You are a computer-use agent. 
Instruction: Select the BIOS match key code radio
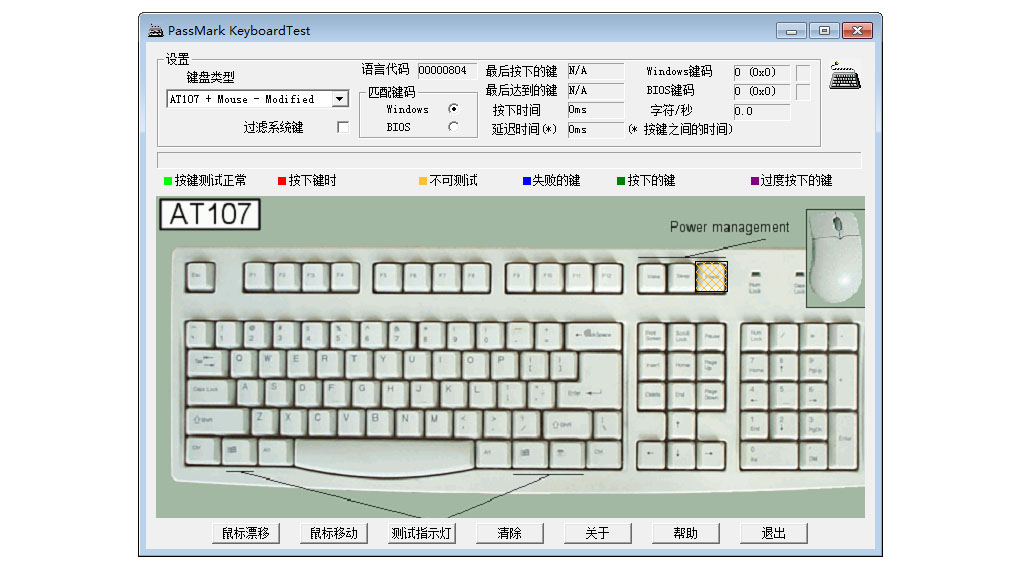(x=453, y=127)
